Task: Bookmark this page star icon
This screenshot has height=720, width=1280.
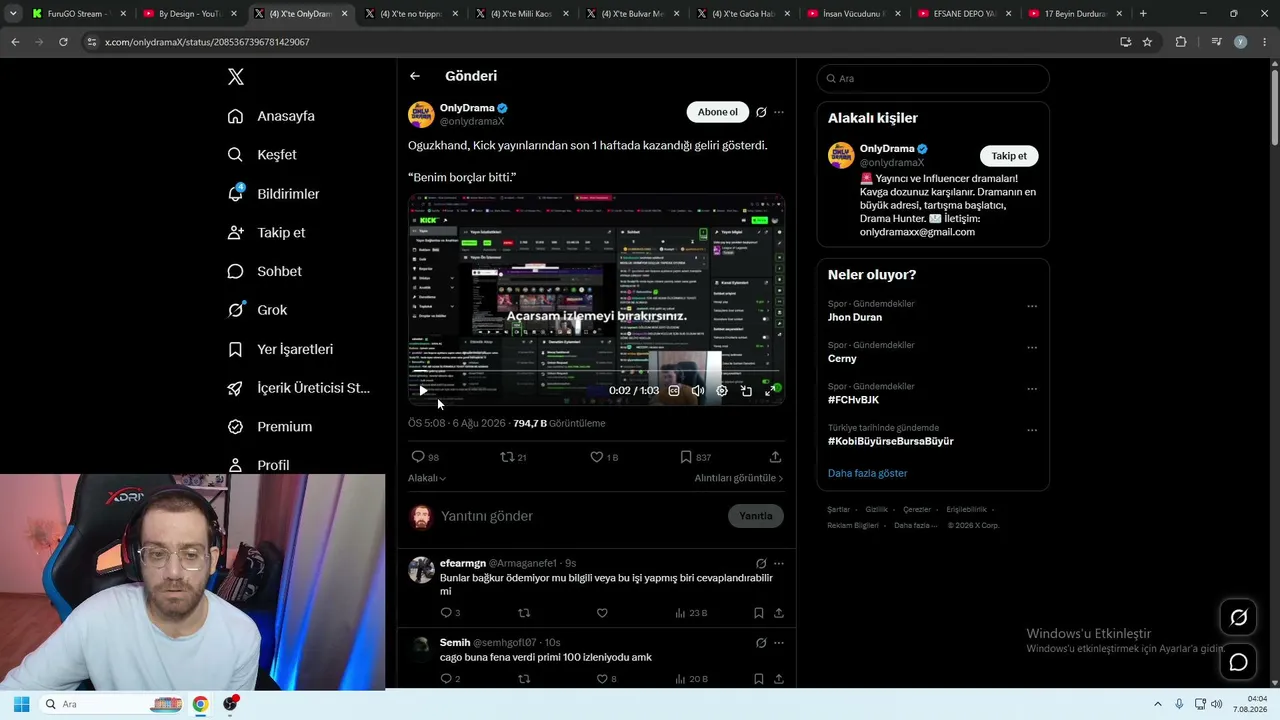Action: tap(1147, 42)
